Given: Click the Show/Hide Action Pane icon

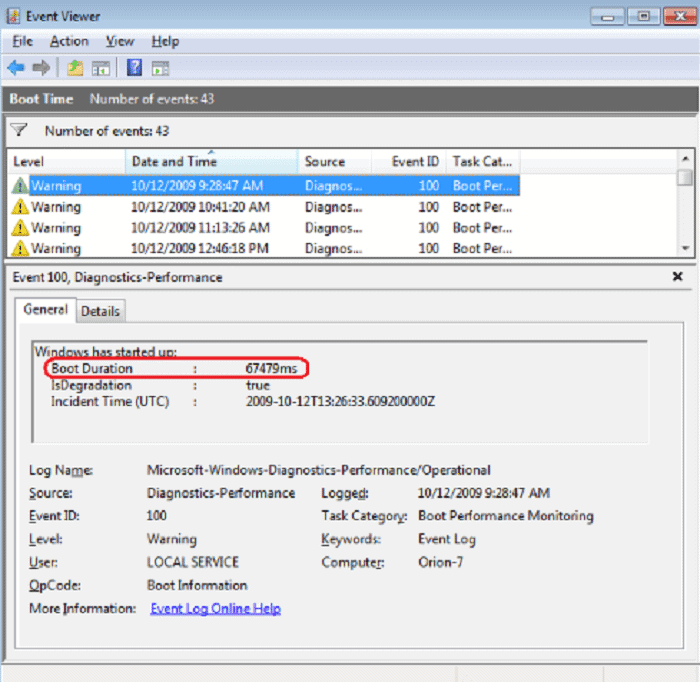Looking at the screenshot, I should tap(160, 68).
